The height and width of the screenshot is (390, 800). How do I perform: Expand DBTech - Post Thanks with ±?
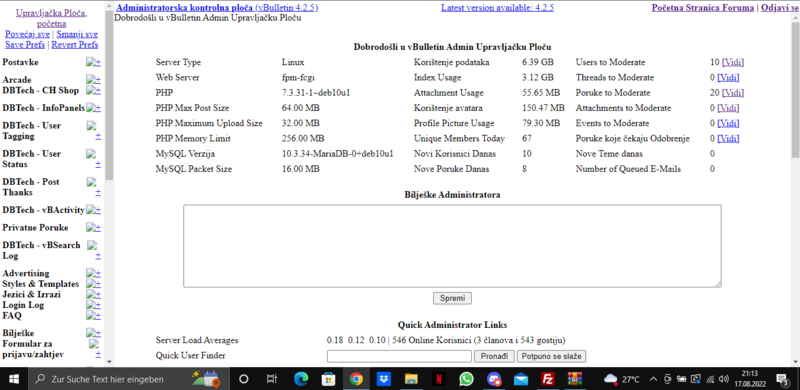pos(98,192)
